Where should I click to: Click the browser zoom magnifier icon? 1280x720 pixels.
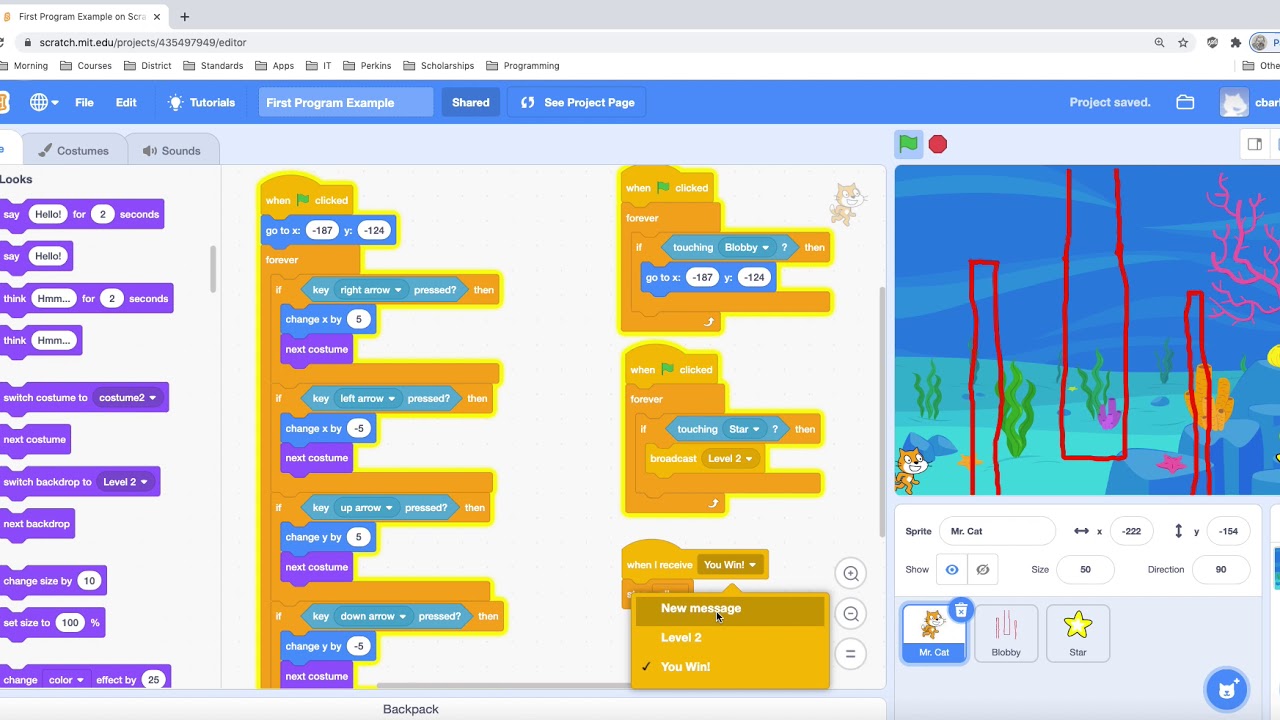coord(1159,42)
